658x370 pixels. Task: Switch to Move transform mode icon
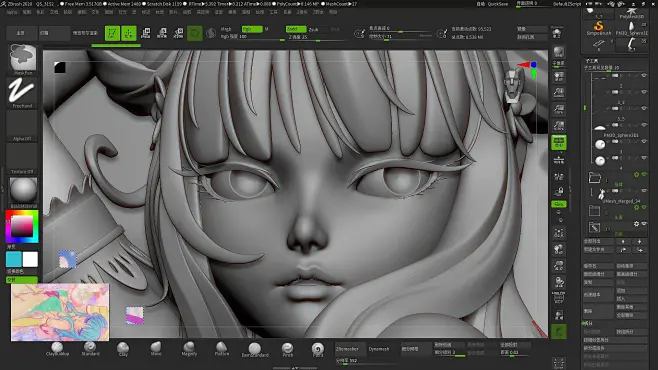point(146,33)
